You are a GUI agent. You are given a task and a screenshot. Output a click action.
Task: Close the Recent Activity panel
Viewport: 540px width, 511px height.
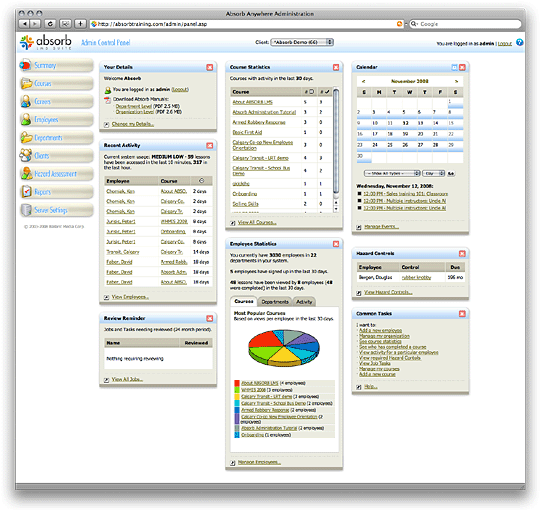click(x=210, y=145)
